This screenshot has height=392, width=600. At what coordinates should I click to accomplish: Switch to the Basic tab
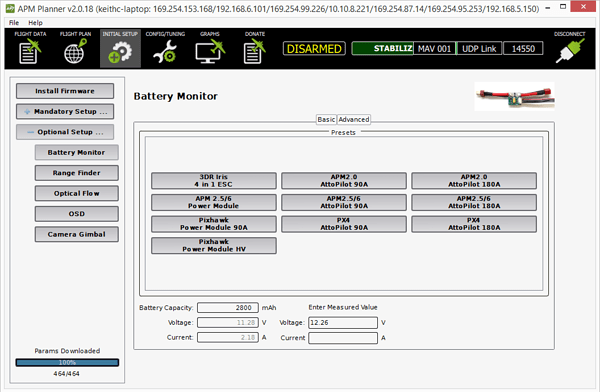(326, 119)
